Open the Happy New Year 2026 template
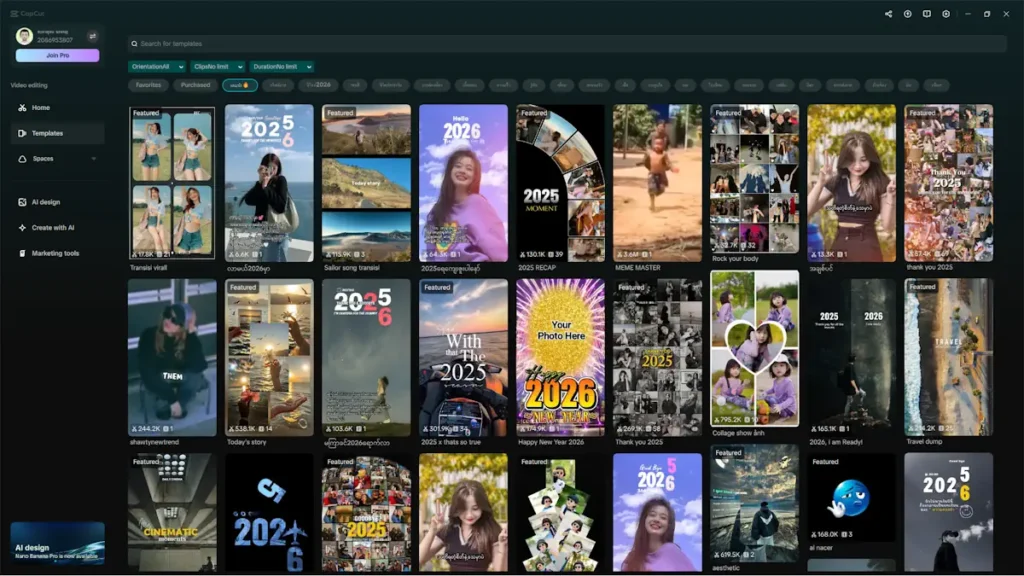The image size is (1024, 576). (x=560, y=357)
